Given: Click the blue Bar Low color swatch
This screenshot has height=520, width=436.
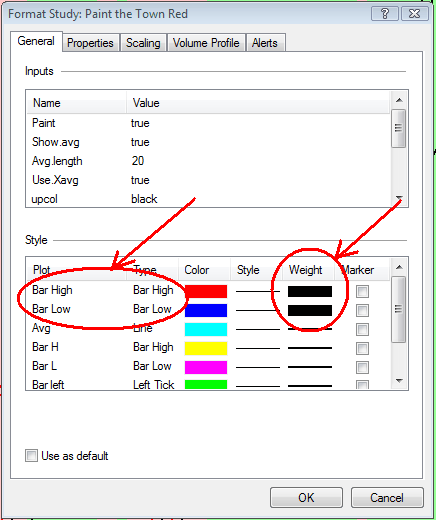Looking at the screenshot, I should tap(206, 310).
